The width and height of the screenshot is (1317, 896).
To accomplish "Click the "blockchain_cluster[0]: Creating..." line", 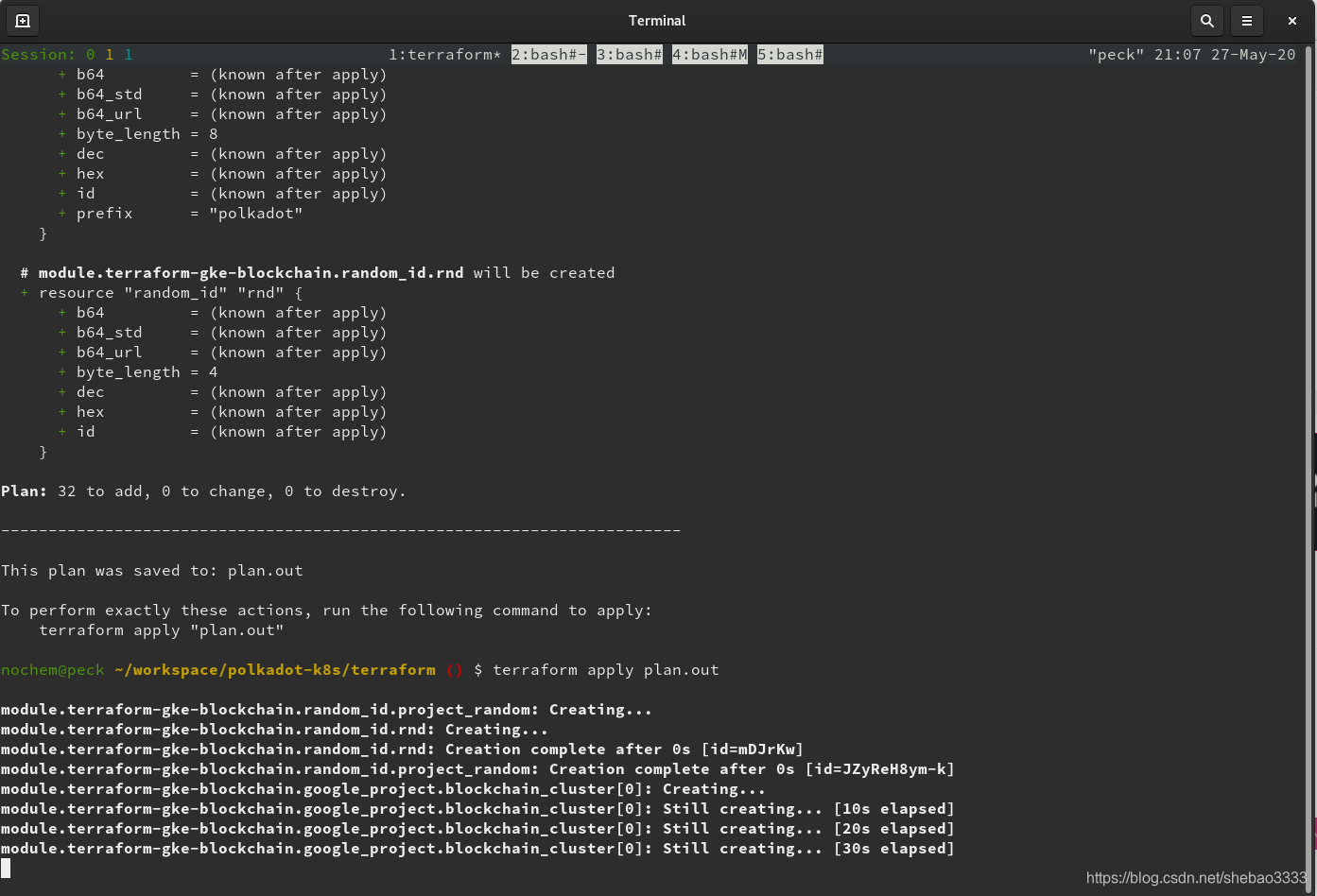I will click(x=384, y=789).
